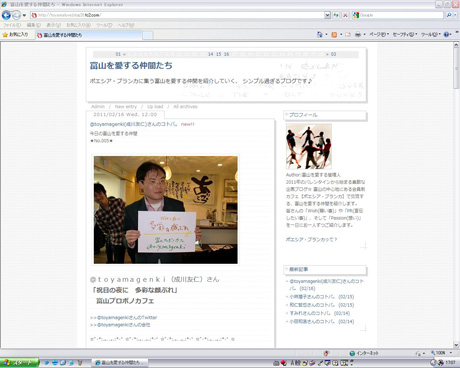Open blog title 富山を愛する仲間たち link
Image resolution: width=460 pixels, height=368 pixels.
pos(131,65)
